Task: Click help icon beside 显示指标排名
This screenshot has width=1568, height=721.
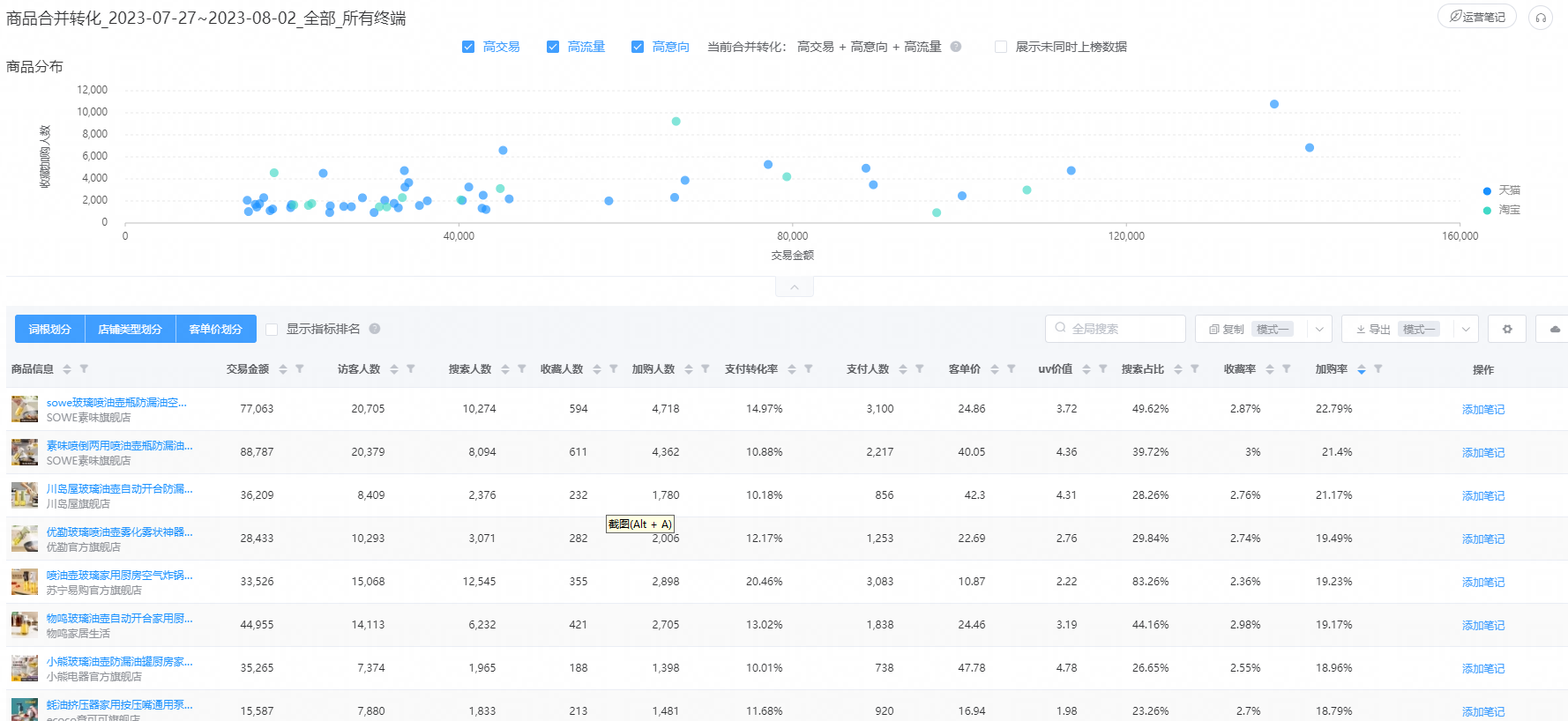Action: (375, 329)
